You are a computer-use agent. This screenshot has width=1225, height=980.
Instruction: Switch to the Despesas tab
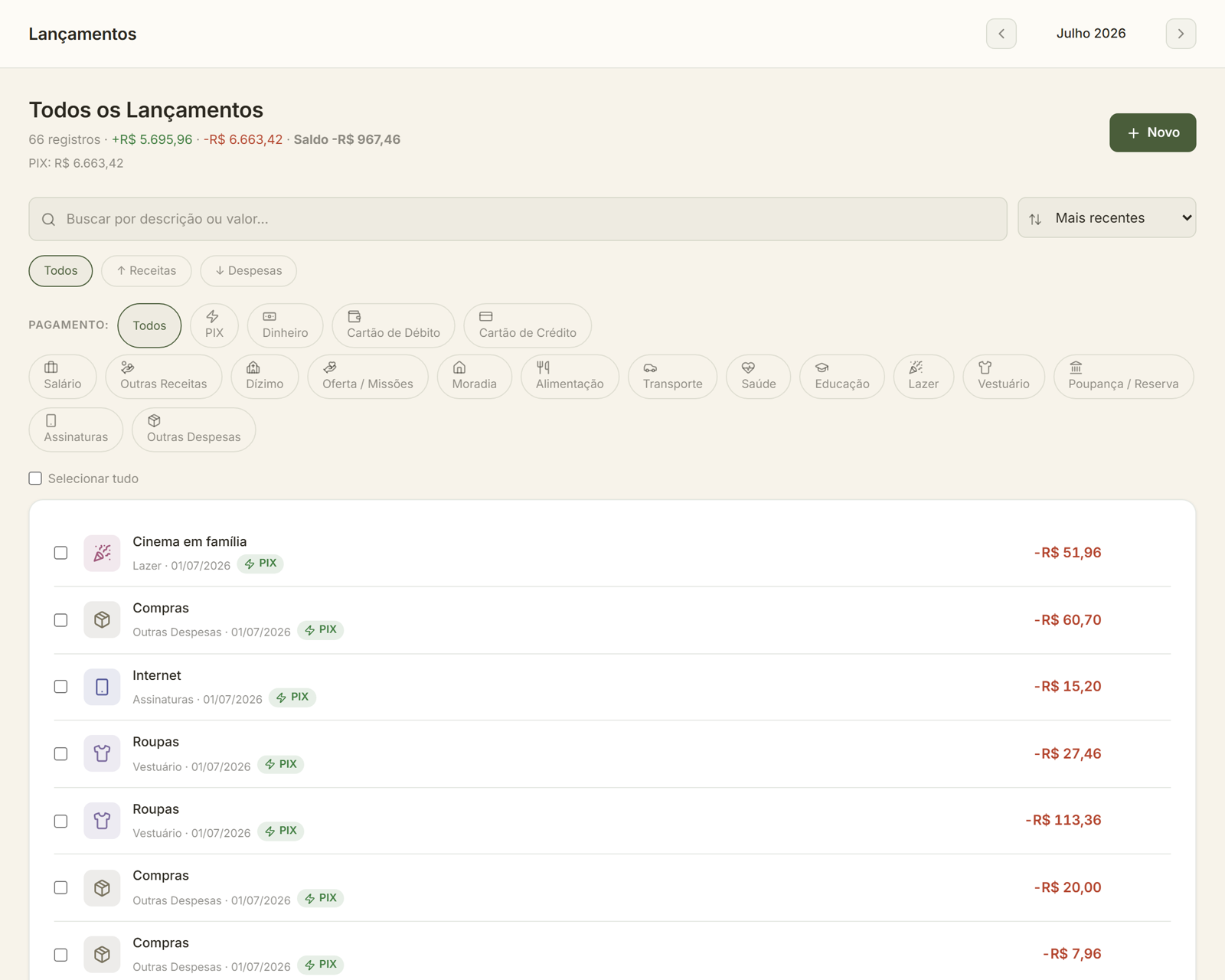coord(248,271)
